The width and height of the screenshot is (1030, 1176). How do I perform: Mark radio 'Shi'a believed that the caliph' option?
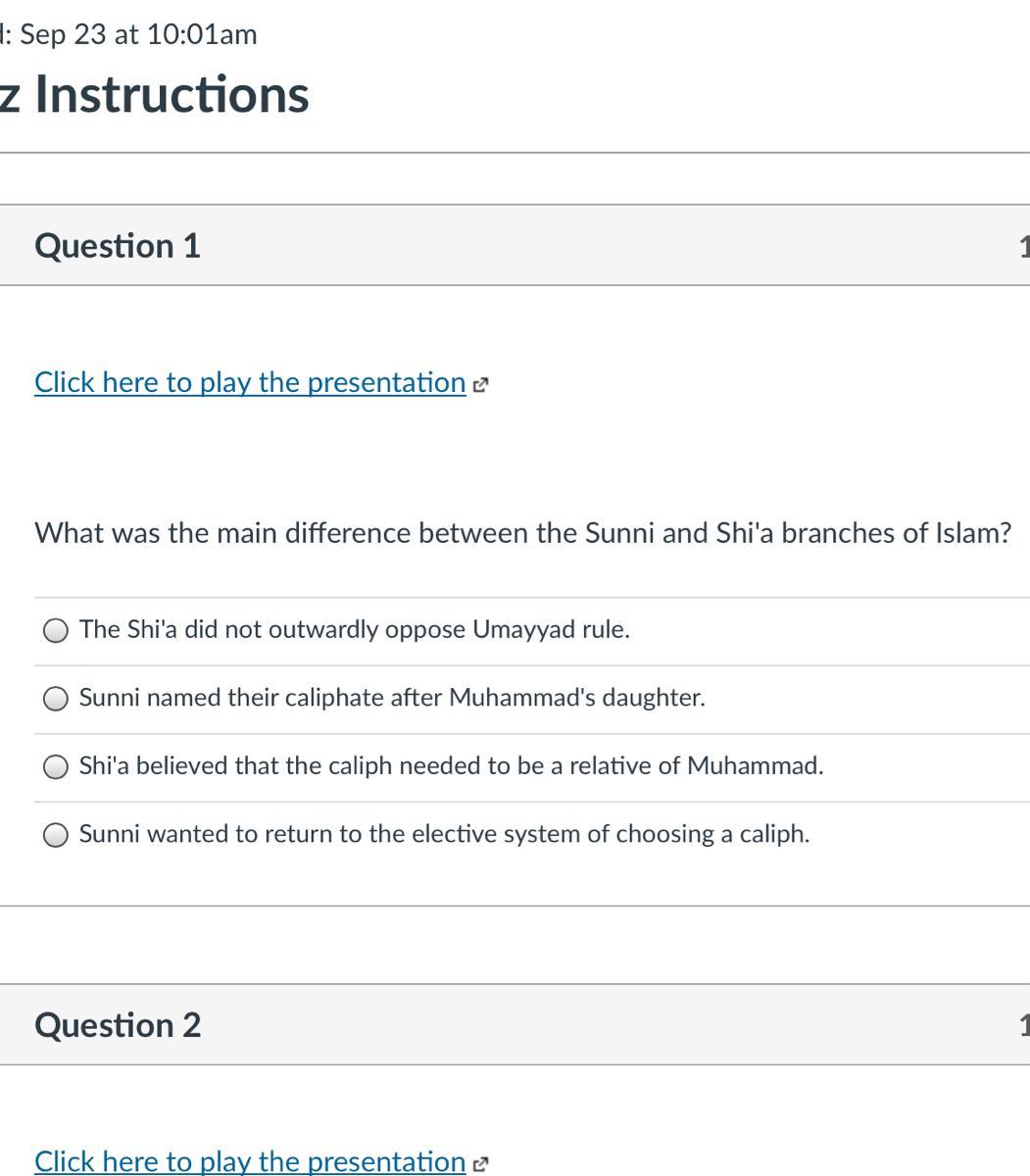click(x=57, y=766)
